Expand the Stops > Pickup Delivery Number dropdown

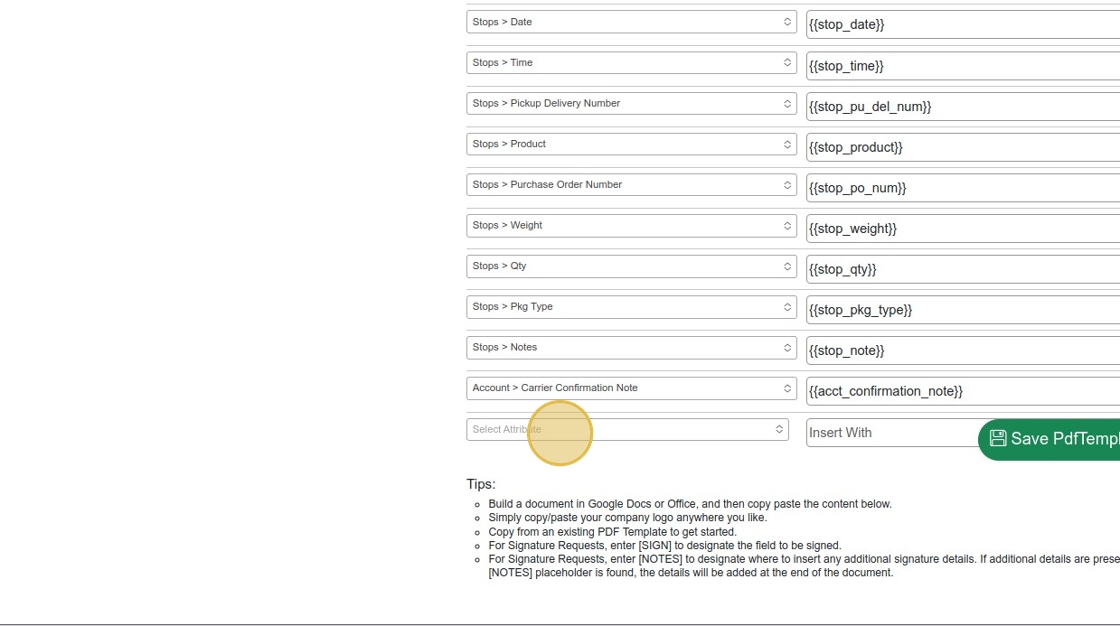[x=631, y=104]
